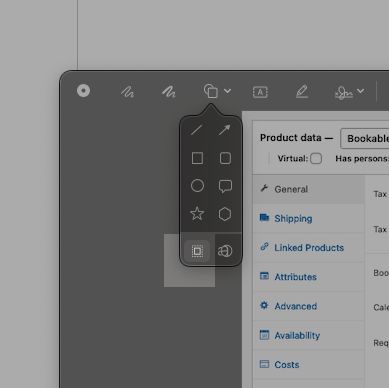Click the 'Has persons' label
This screenshot has height=388, width=389.
pos(362,159)
